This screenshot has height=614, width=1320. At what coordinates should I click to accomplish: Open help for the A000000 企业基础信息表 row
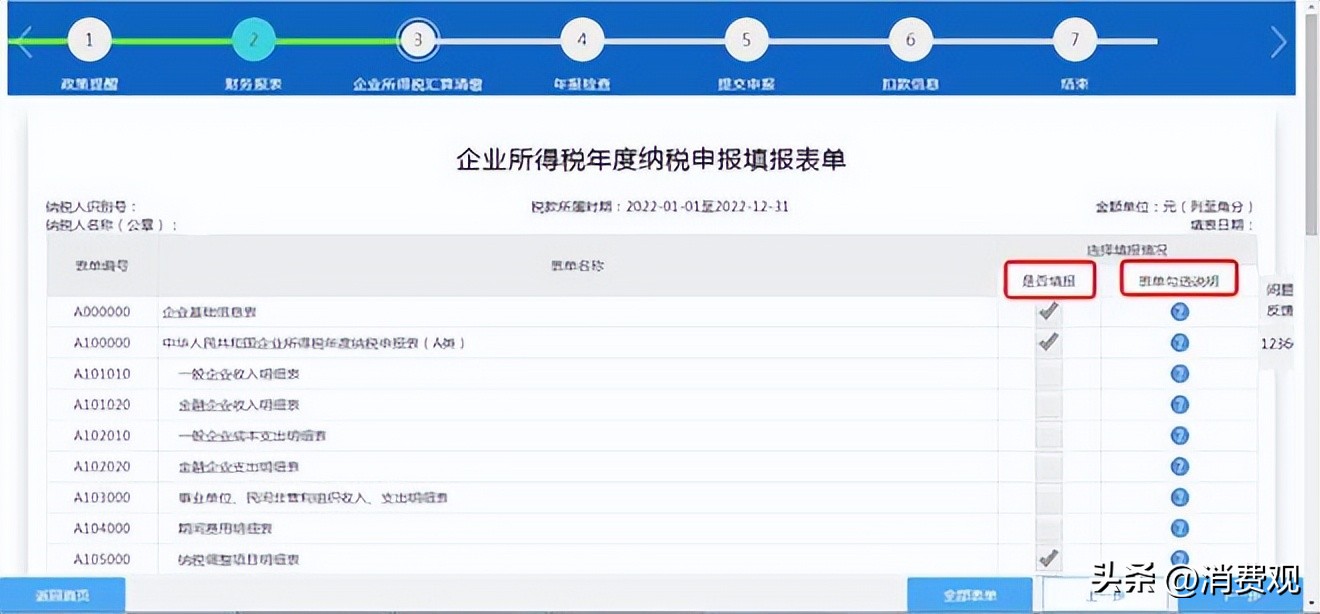pos(1178,311)
